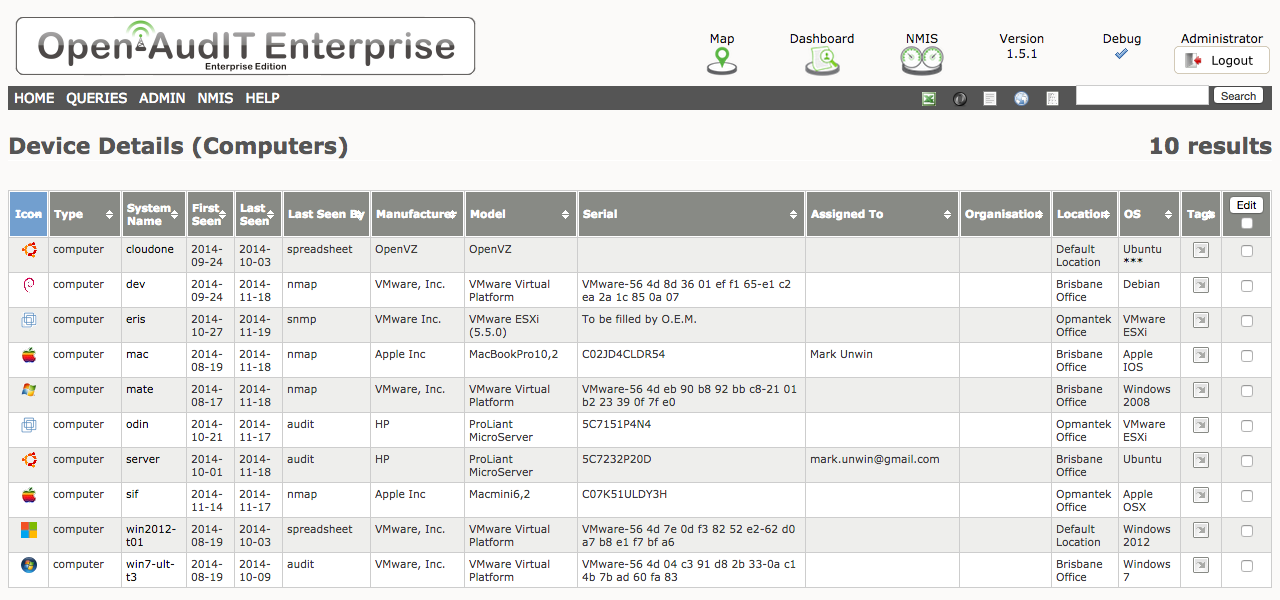
Task: Click the VMware icon for eris
Action: pos(29,320)
